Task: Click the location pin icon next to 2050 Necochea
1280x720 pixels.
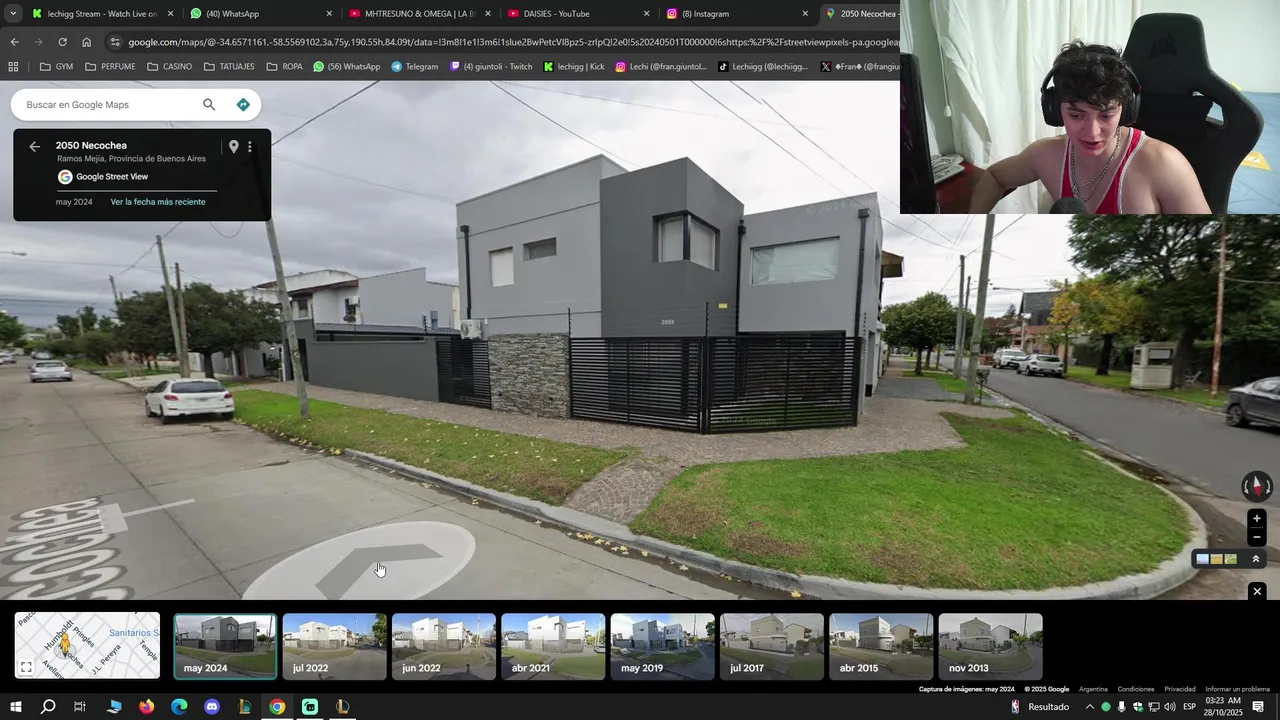Action: click(233, 147)
